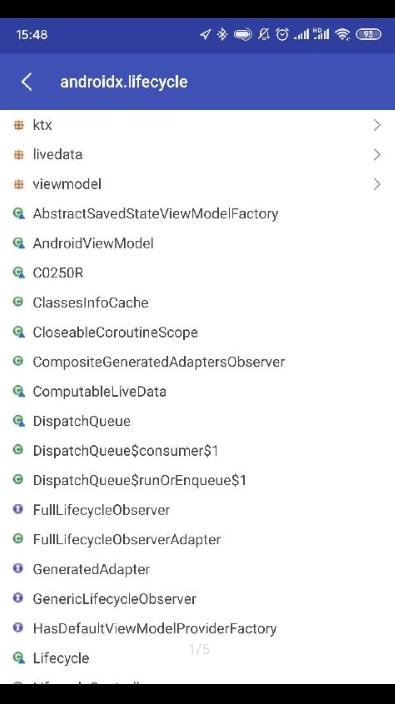
Task: Click the package icon next to ktx
Action: 18,125
